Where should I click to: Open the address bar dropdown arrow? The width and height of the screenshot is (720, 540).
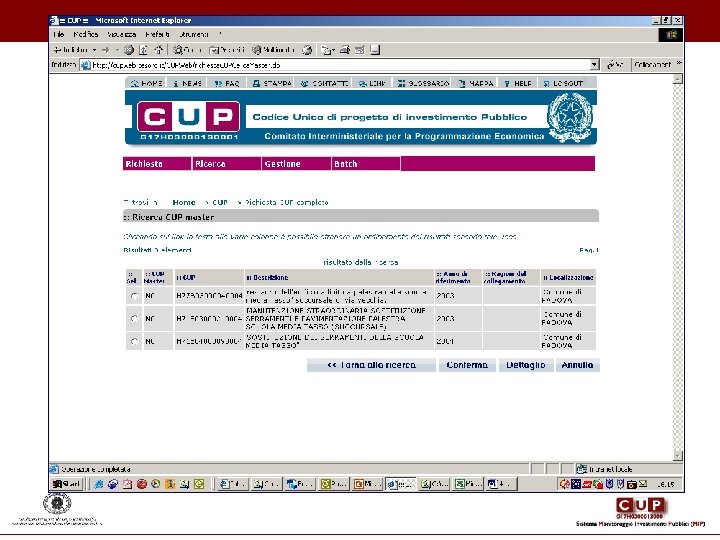pyautogui.click(x=595, y=65)
